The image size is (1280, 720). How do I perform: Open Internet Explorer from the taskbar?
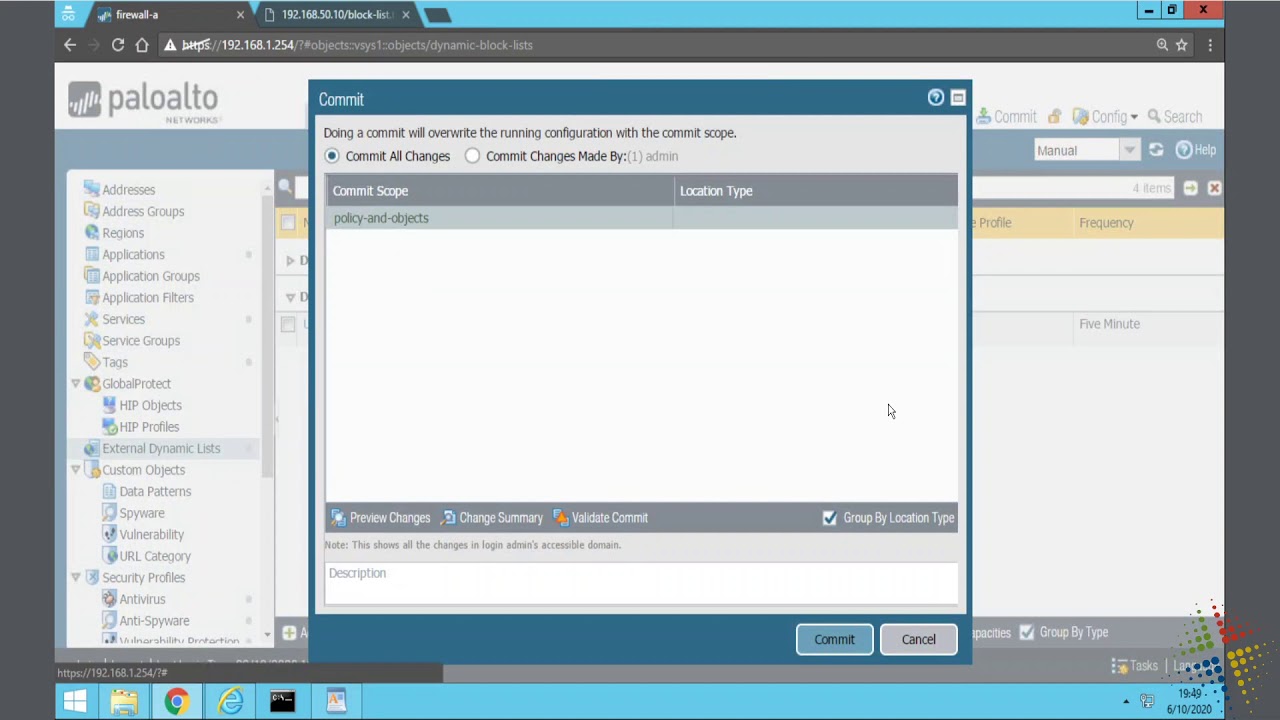tap(230, 701)
